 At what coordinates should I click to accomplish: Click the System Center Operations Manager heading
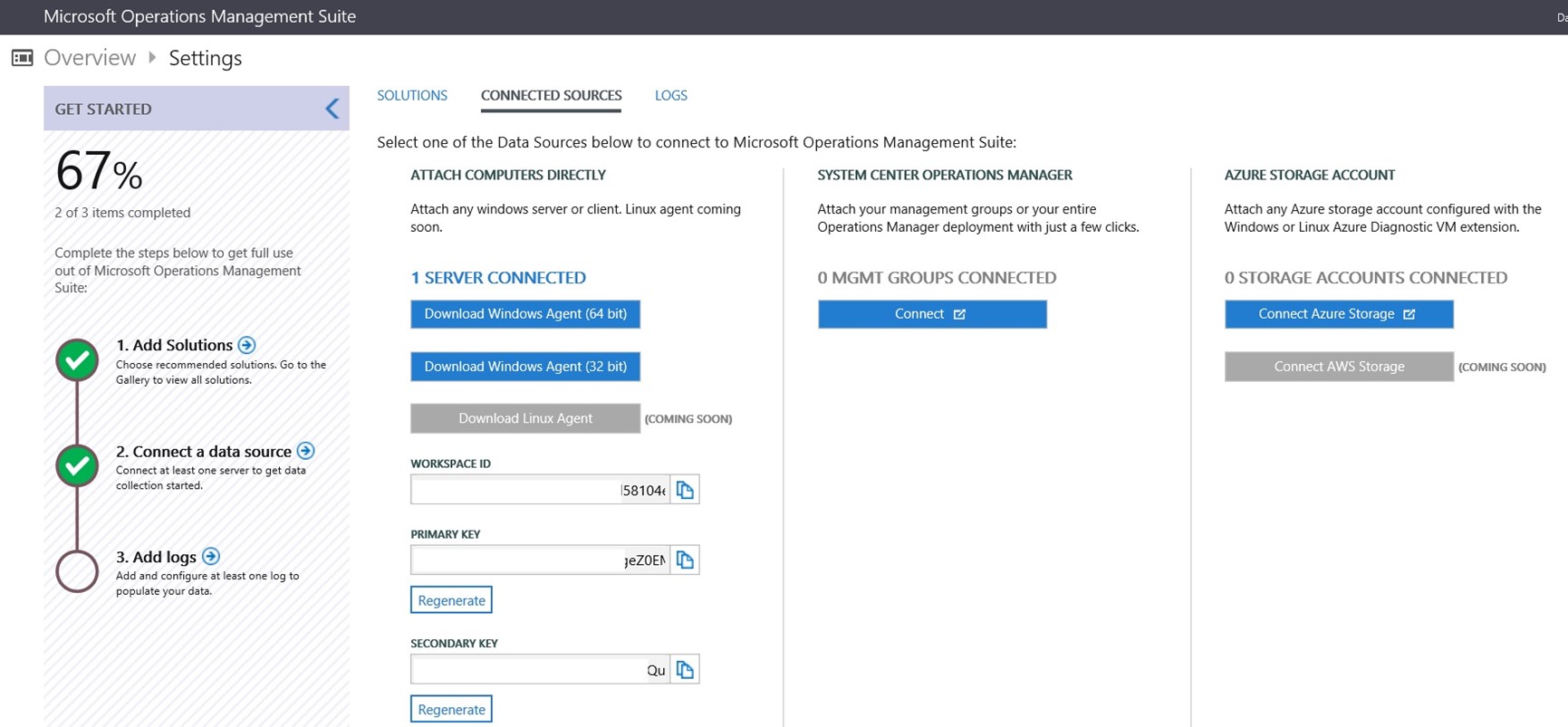pos(945,175)
